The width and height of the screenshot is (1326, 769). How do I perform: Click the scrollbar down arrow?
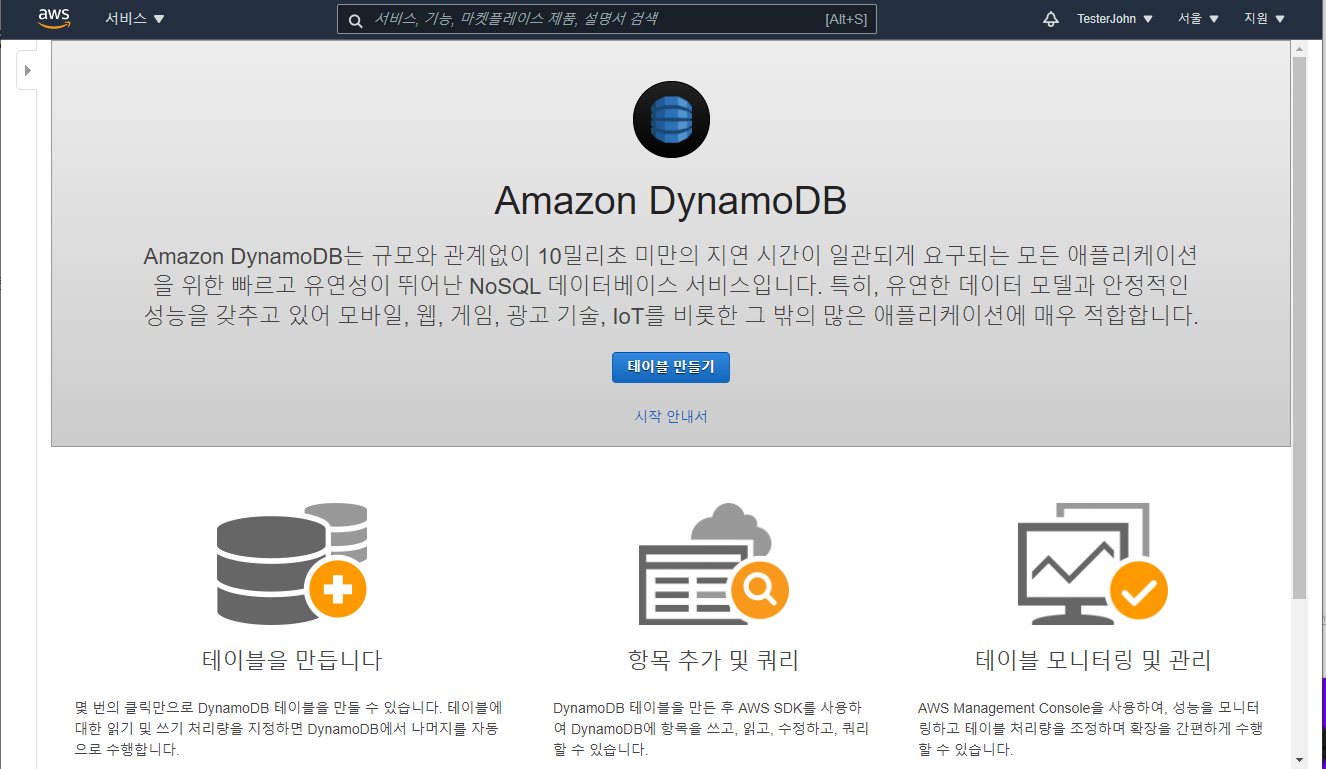[x=1299, y=760]
